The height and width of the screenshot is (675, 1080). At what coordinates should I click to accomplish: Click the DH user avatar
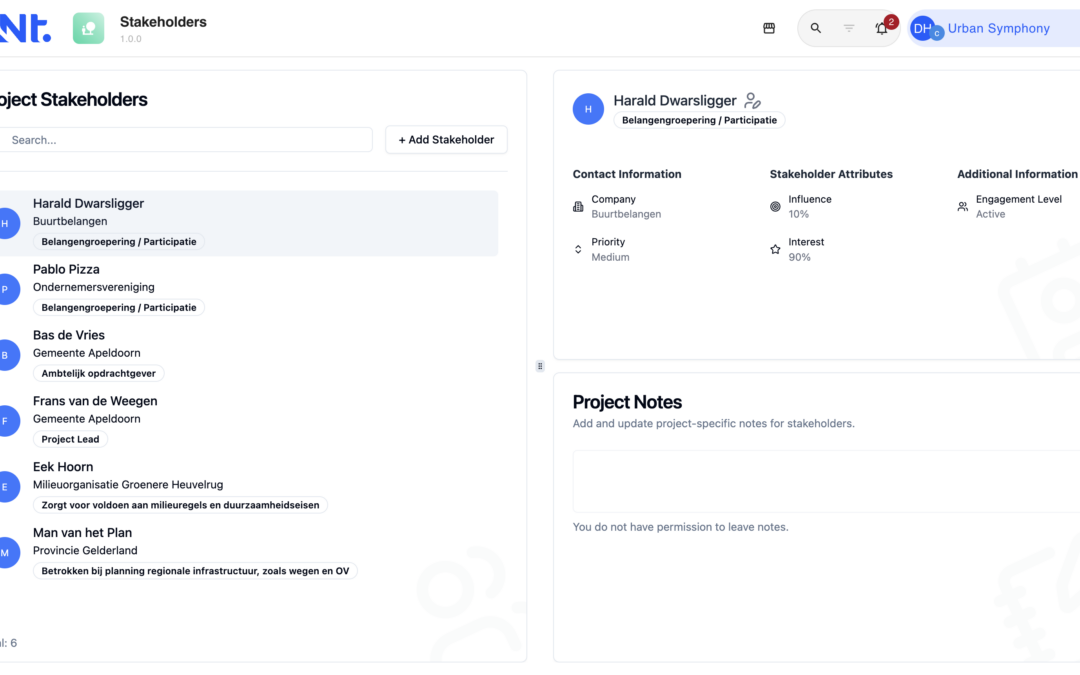click(x=923, y=28)
